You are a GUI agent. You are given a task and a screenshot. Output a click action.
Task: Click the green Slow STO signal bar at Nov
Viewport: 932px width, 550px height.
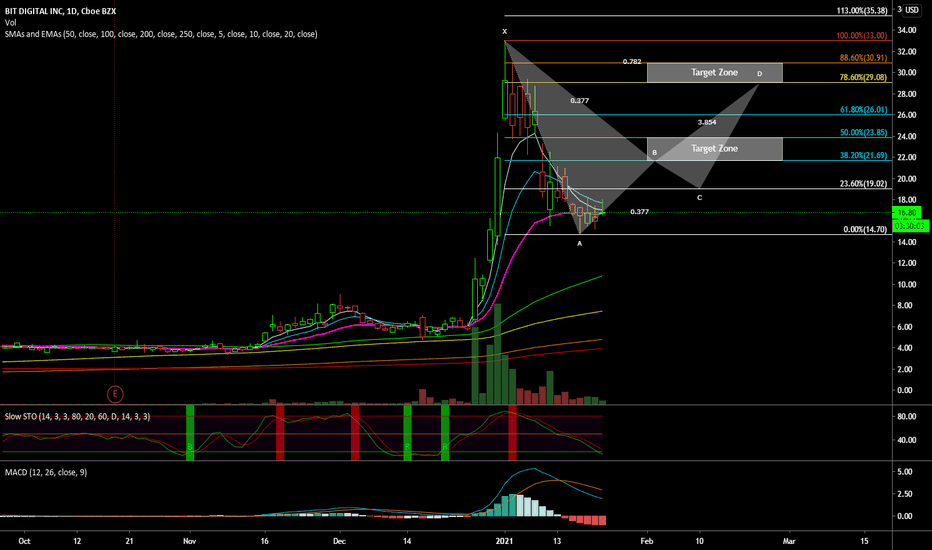pyautogui.click(x=190, y=432)
